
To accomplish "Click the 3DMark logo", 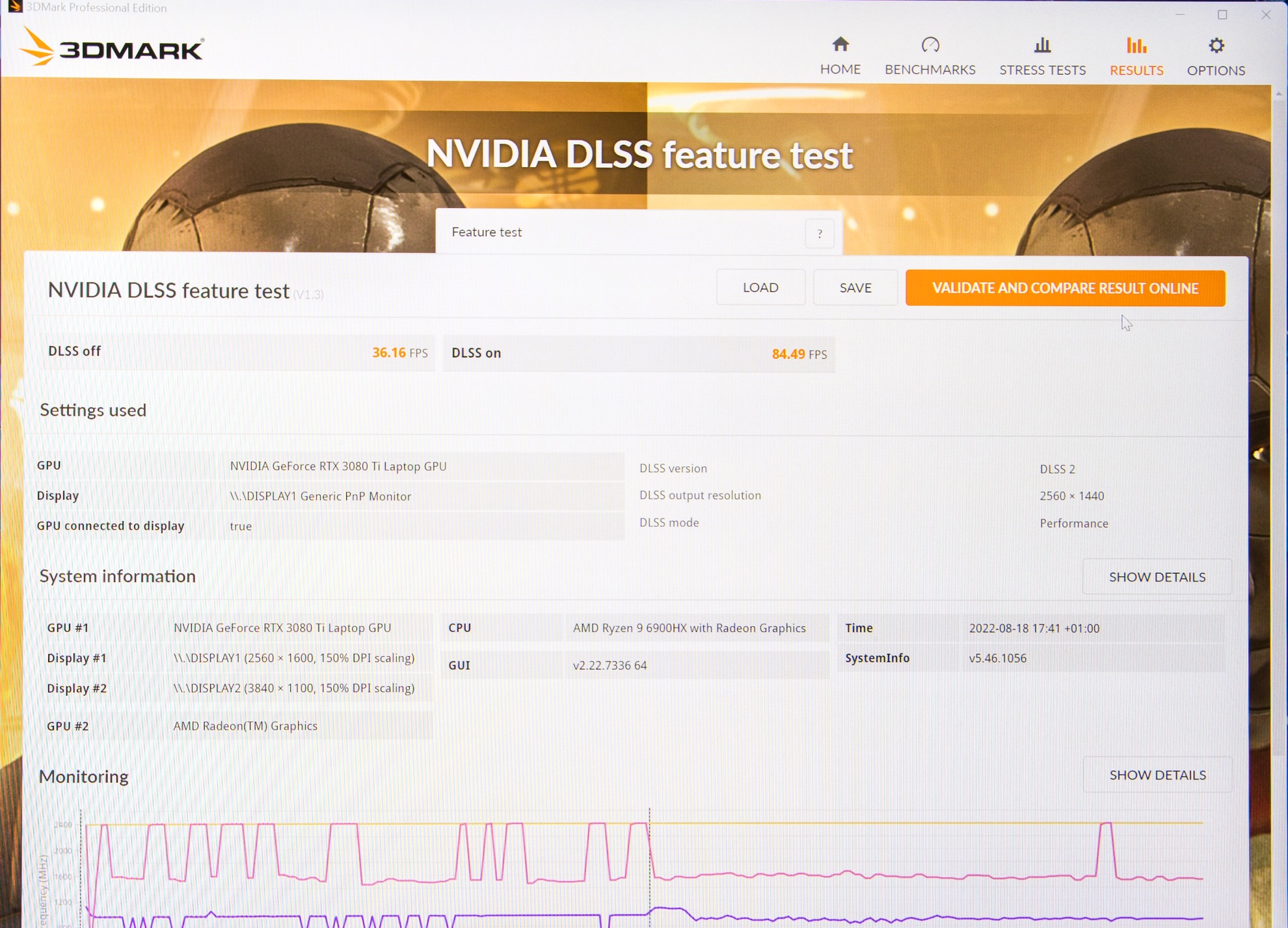I will coord(112,47).
